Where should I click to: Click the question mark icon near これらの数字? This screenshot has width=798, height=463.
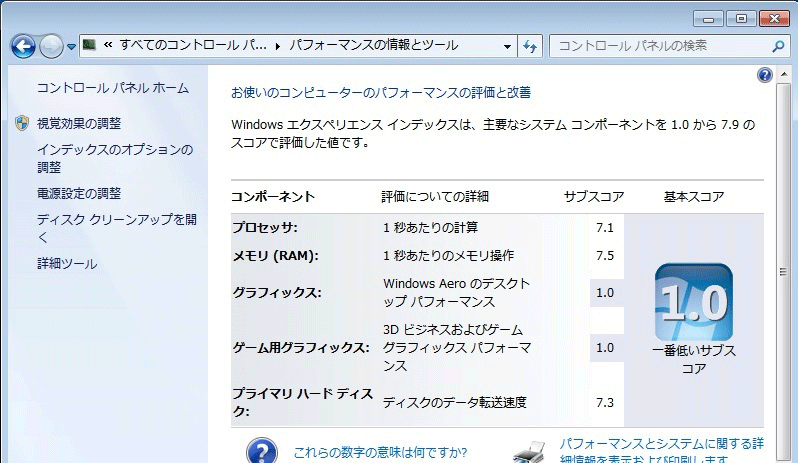[x=262, y=451]
